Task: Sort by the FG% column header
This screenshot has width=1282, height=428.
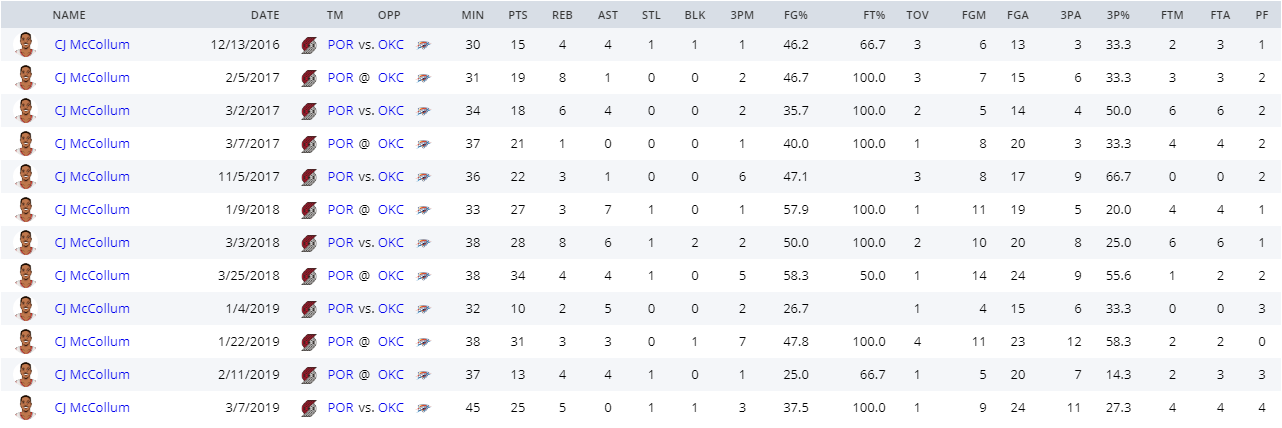Action: [x=794, y=16]
